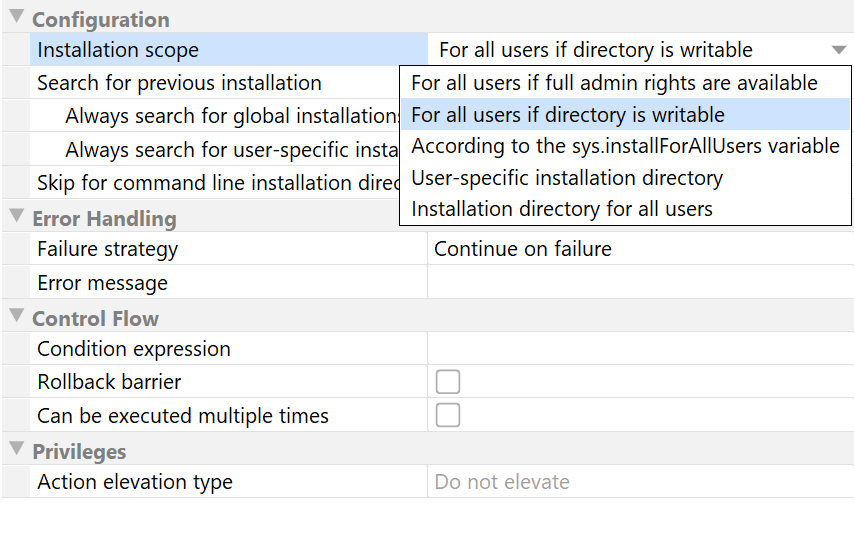
Task: Select 'For all users if directory is writable'
Action: 568,115
